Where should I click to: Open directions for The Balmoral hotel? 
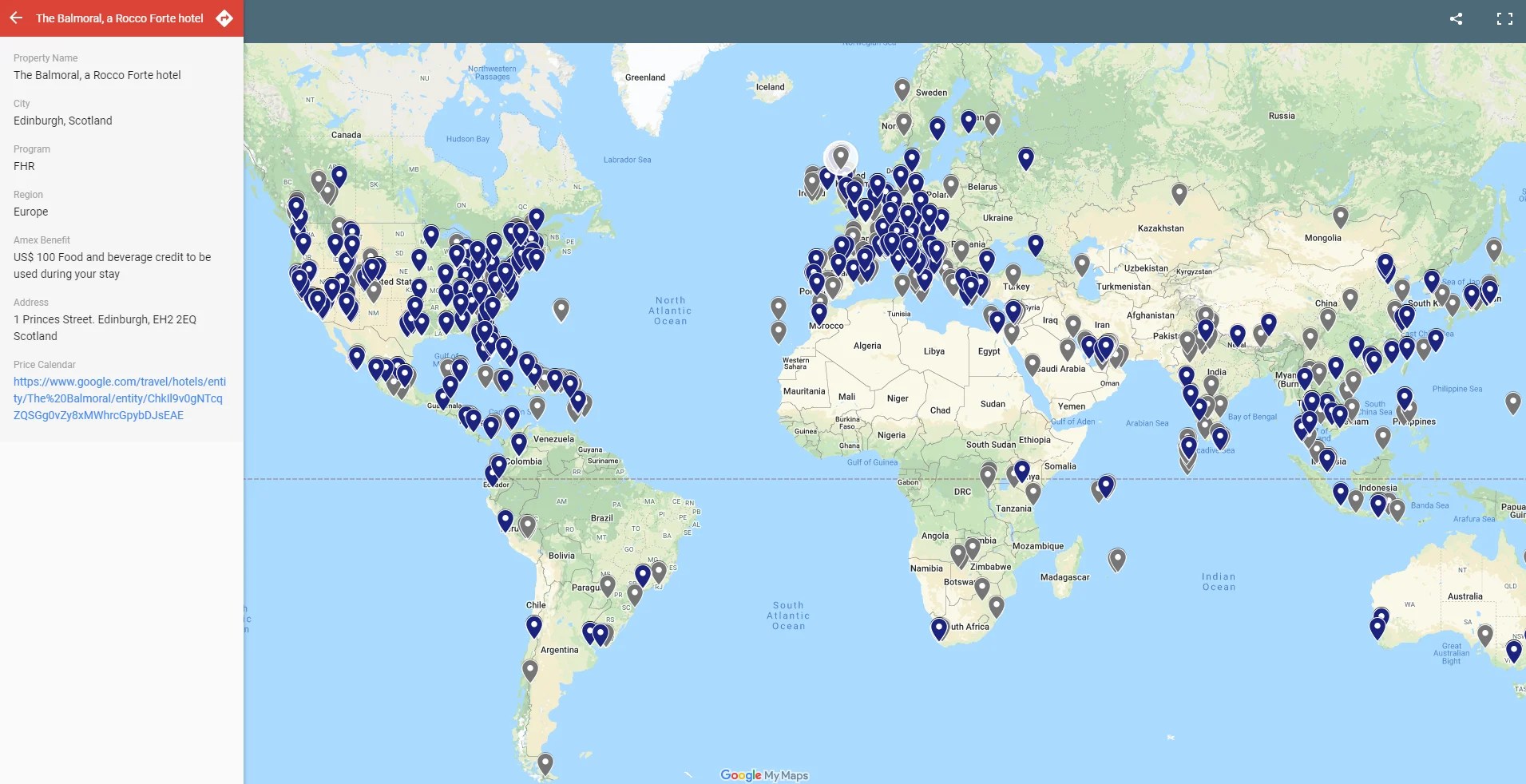point(224,18)
